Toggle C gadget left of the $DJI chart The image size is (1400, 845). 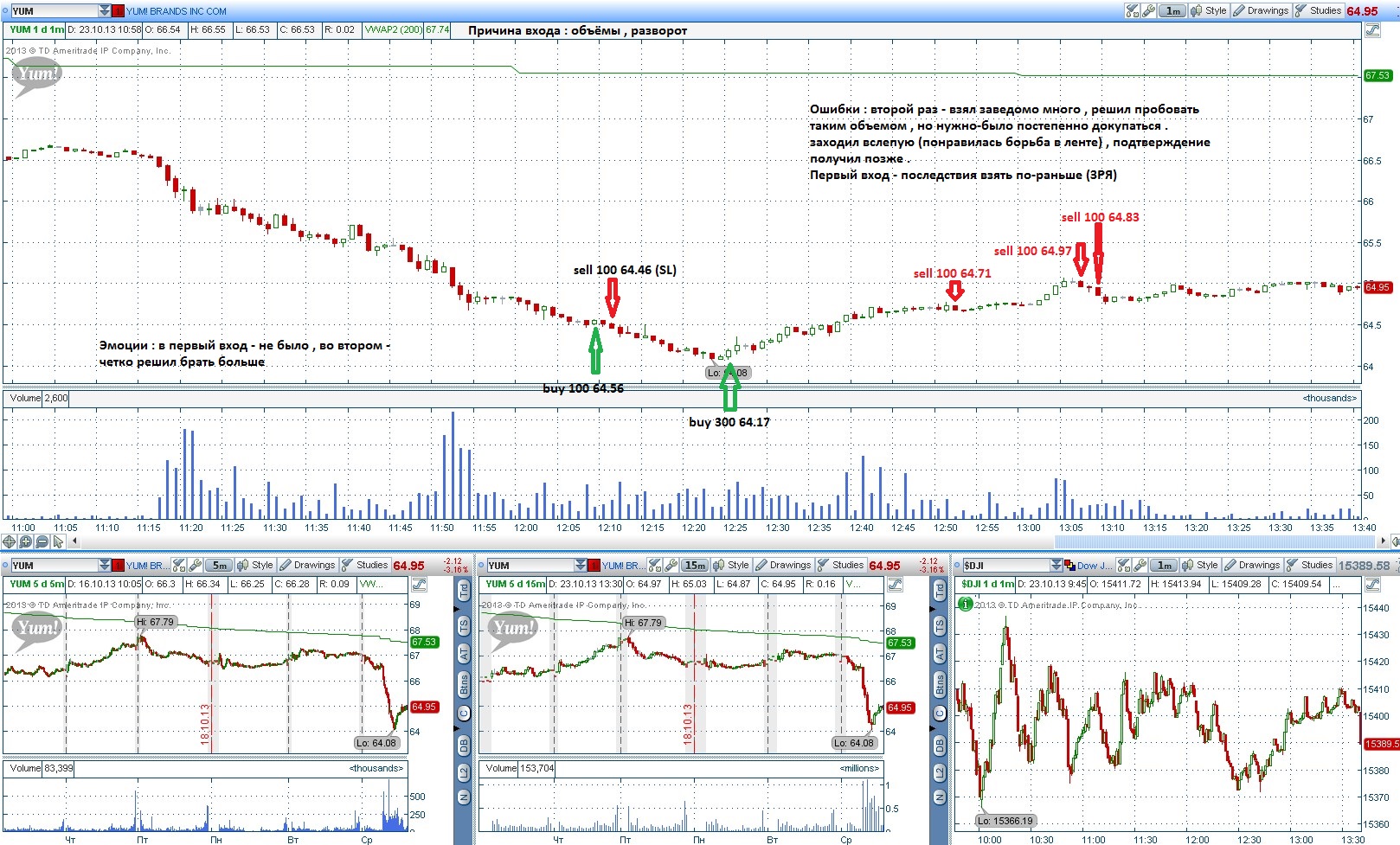pyautogui.click(x=940, y=714)
